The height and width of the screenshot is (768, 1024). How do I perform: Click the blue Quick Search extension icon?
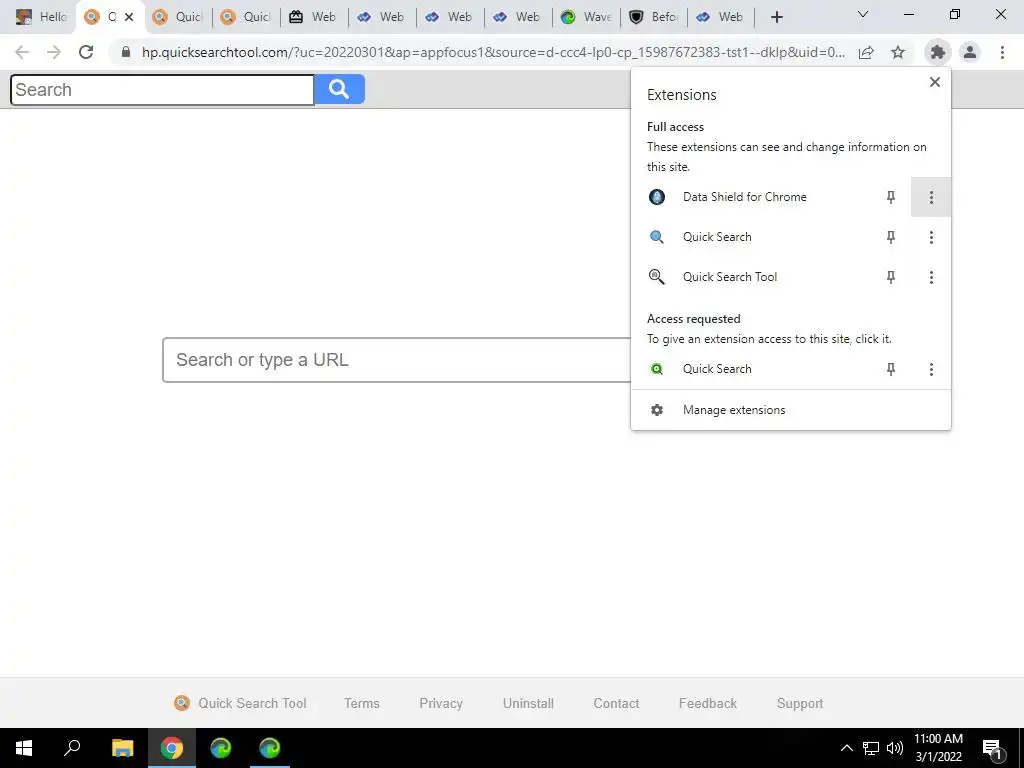pyautogui.click(x=656, y=237)
